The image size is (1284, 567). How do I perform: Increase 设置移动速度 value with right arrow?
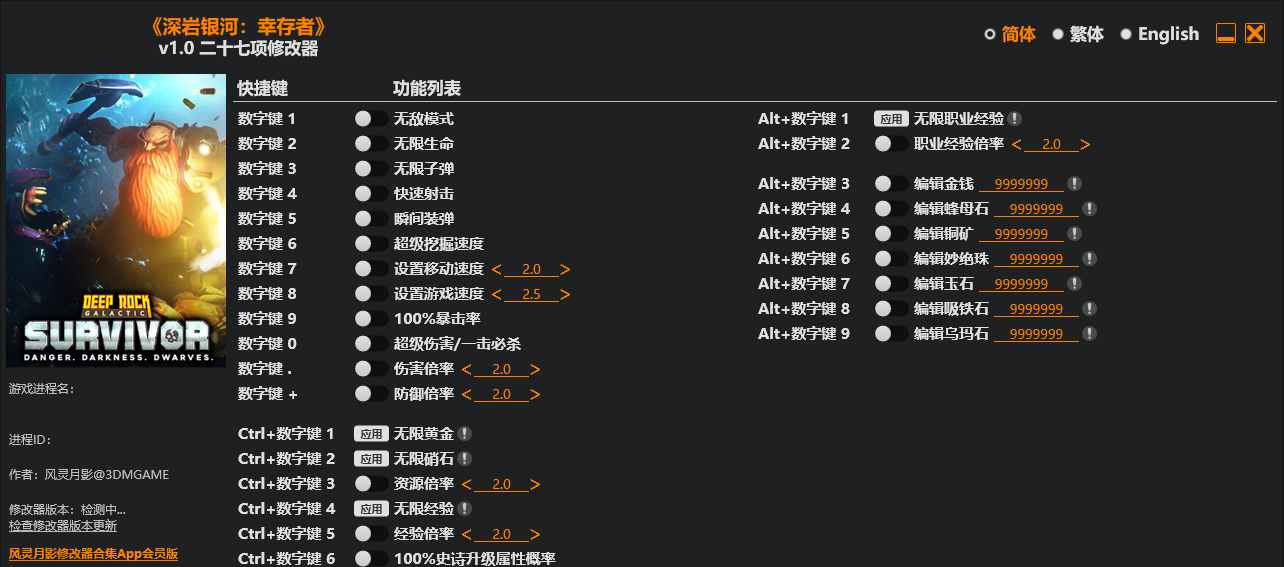pyautogui.click(x=565, y=269)
